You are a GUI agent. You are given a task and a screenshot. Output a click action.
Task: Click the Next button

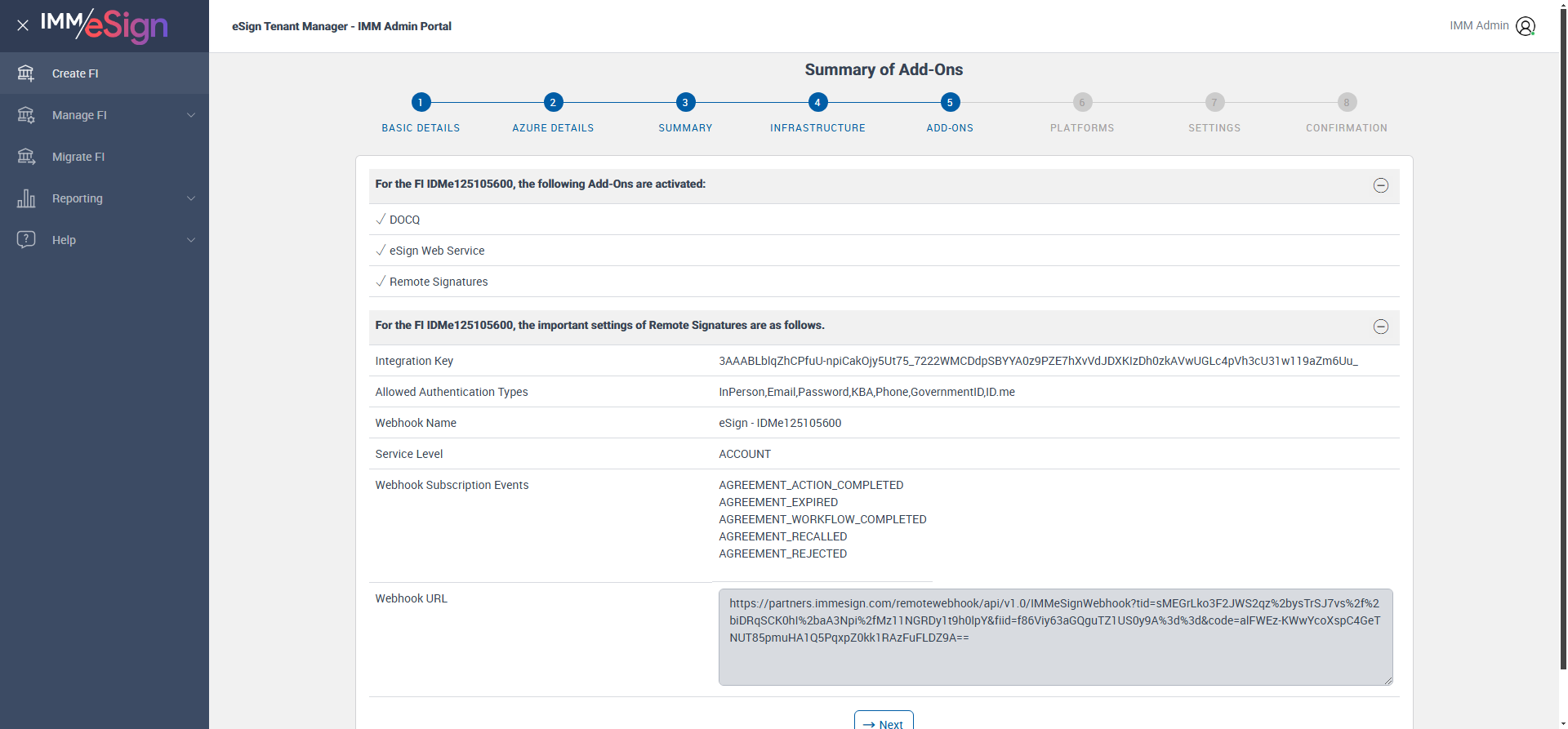884,721
